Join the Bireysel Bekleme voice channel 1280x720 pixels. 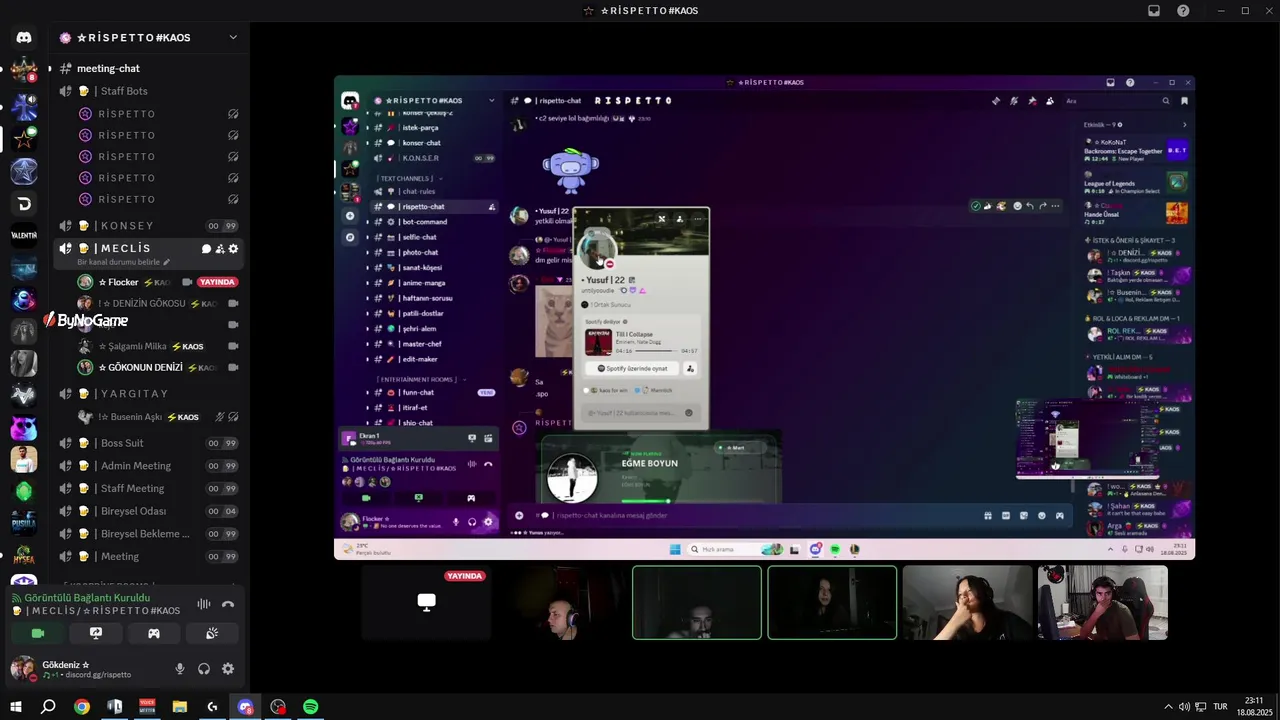click(x=150, y=534)
